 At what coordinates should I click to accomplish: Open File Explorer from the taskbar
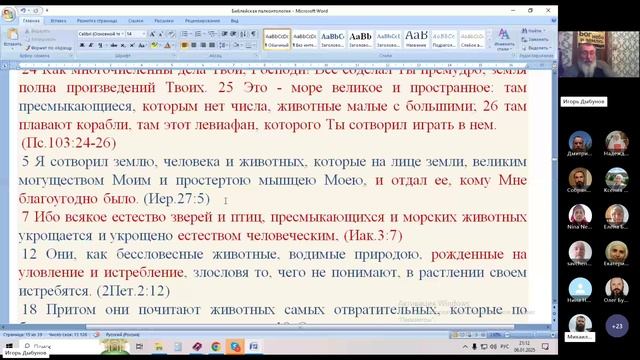[158, 347]
